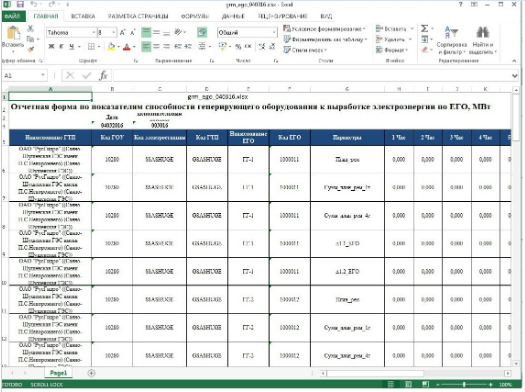Switch to ВСТАВКА tab
525x392 pixels.
83,16
